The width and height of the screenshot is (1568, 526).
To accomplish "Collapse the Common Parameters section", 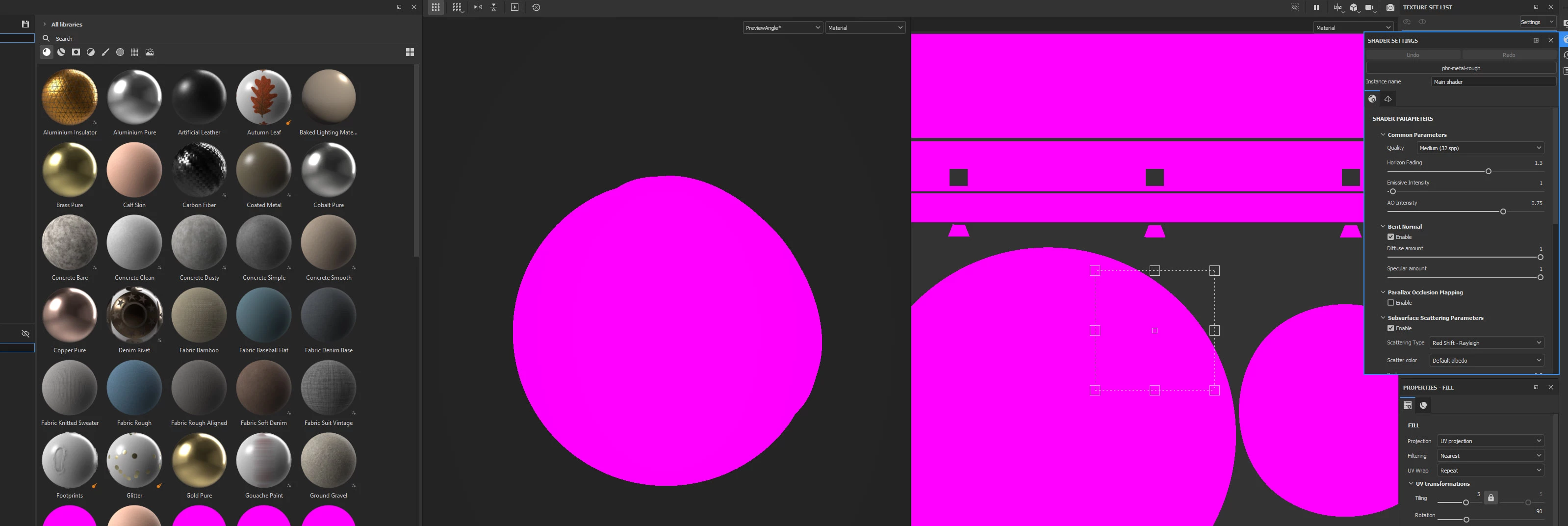I will tap(1383, 134).
